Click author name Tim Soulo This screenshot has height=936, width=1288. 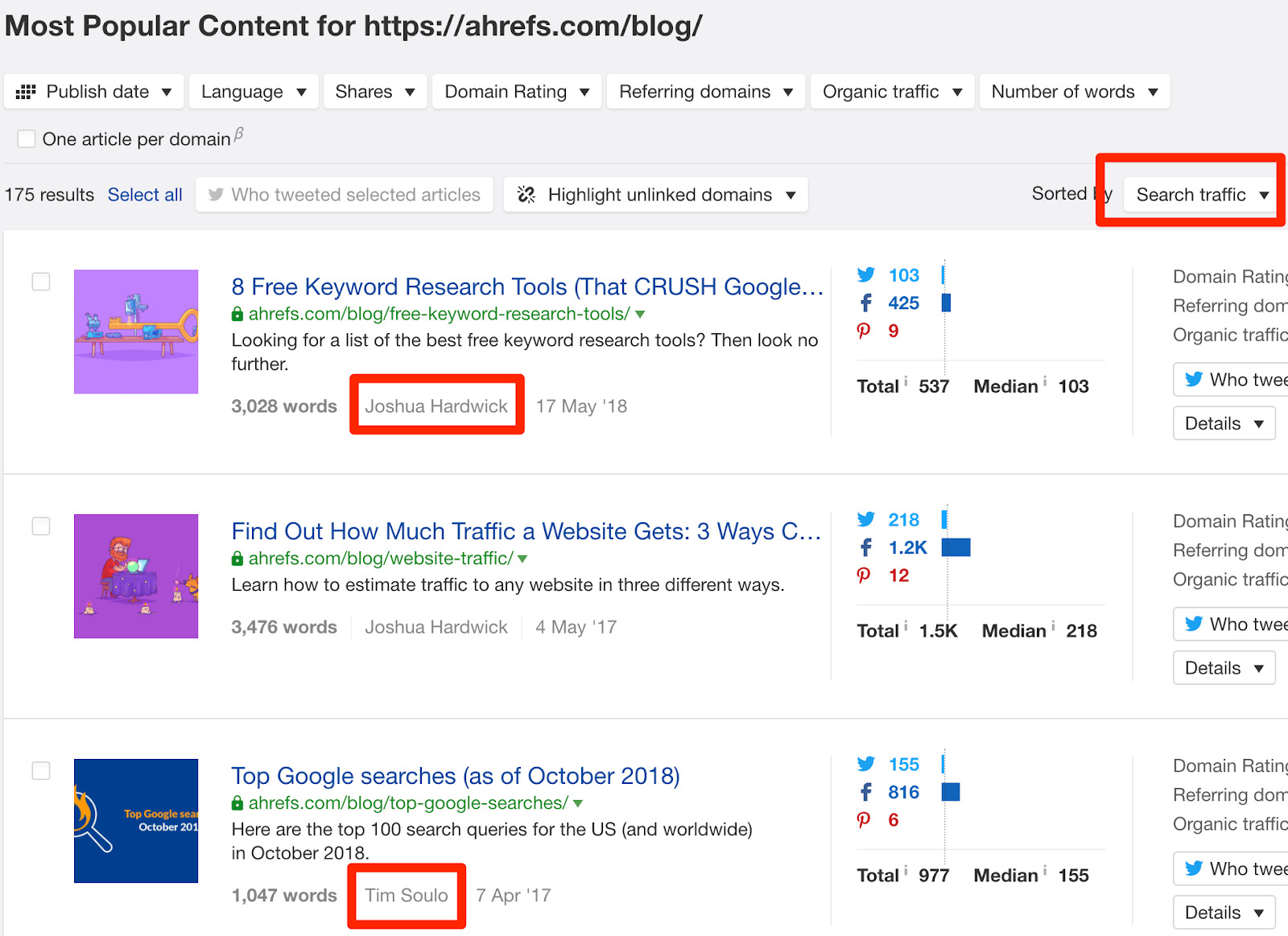pyautogui.click(x=407, y=896)
